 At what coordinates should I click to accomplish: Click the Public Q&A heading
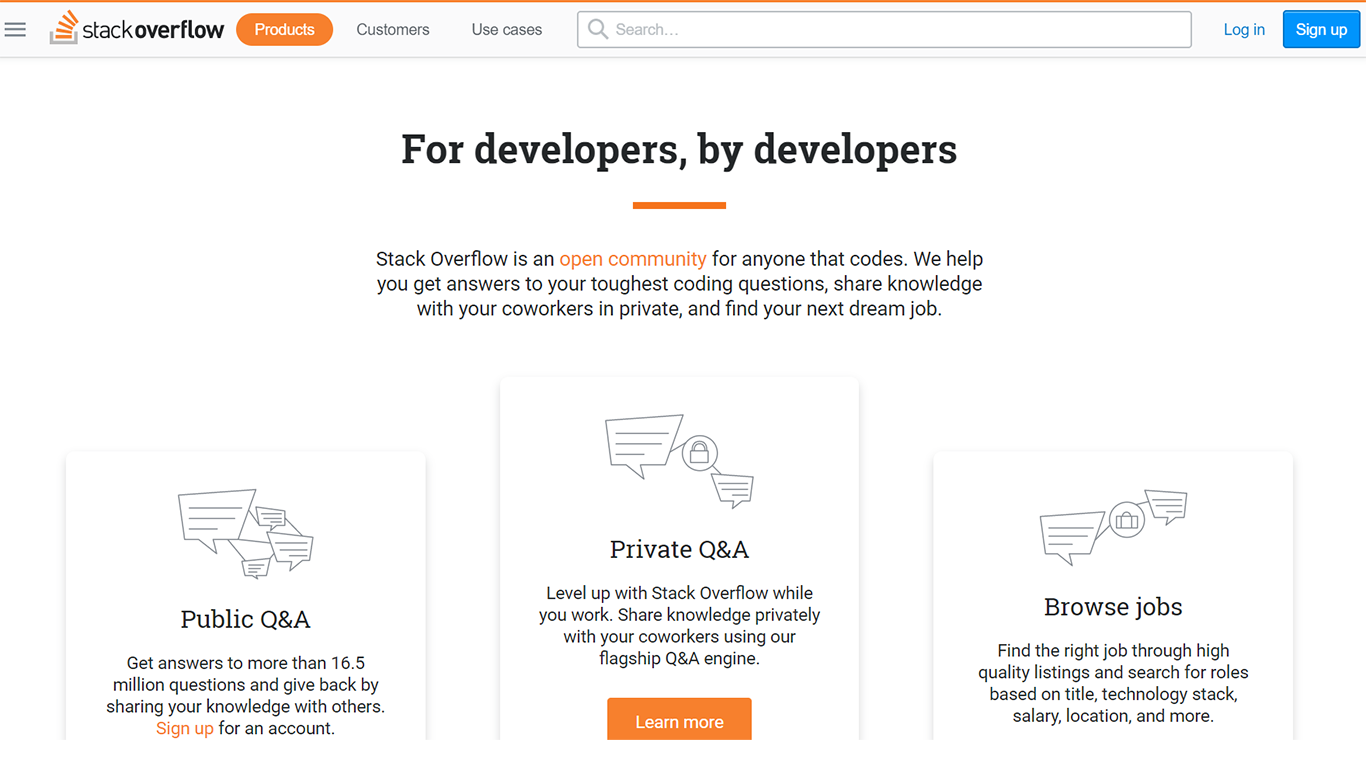(x=246, y=619)
